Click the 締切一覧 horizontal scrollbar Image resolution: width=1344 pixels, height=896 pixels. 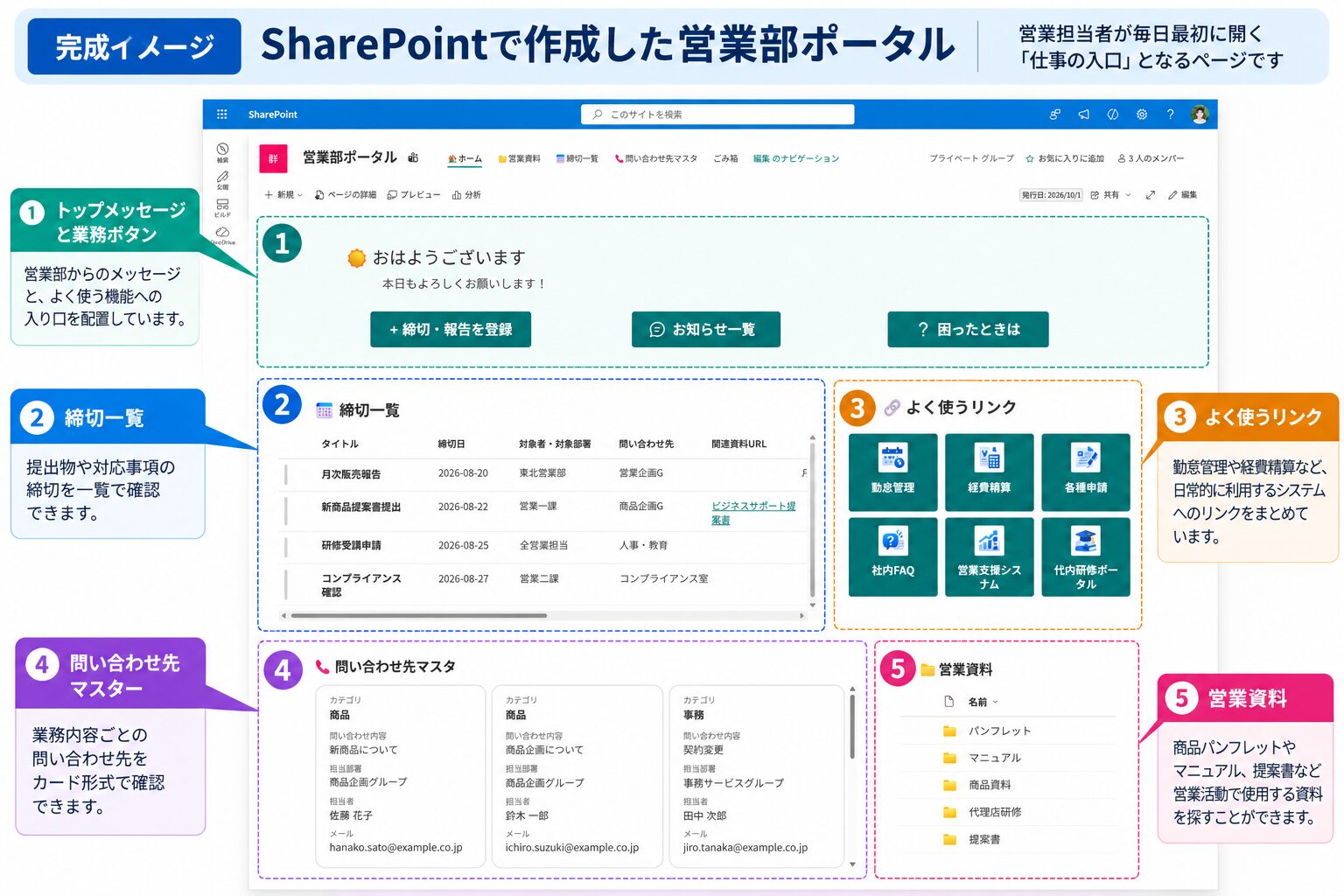point(418,616)
